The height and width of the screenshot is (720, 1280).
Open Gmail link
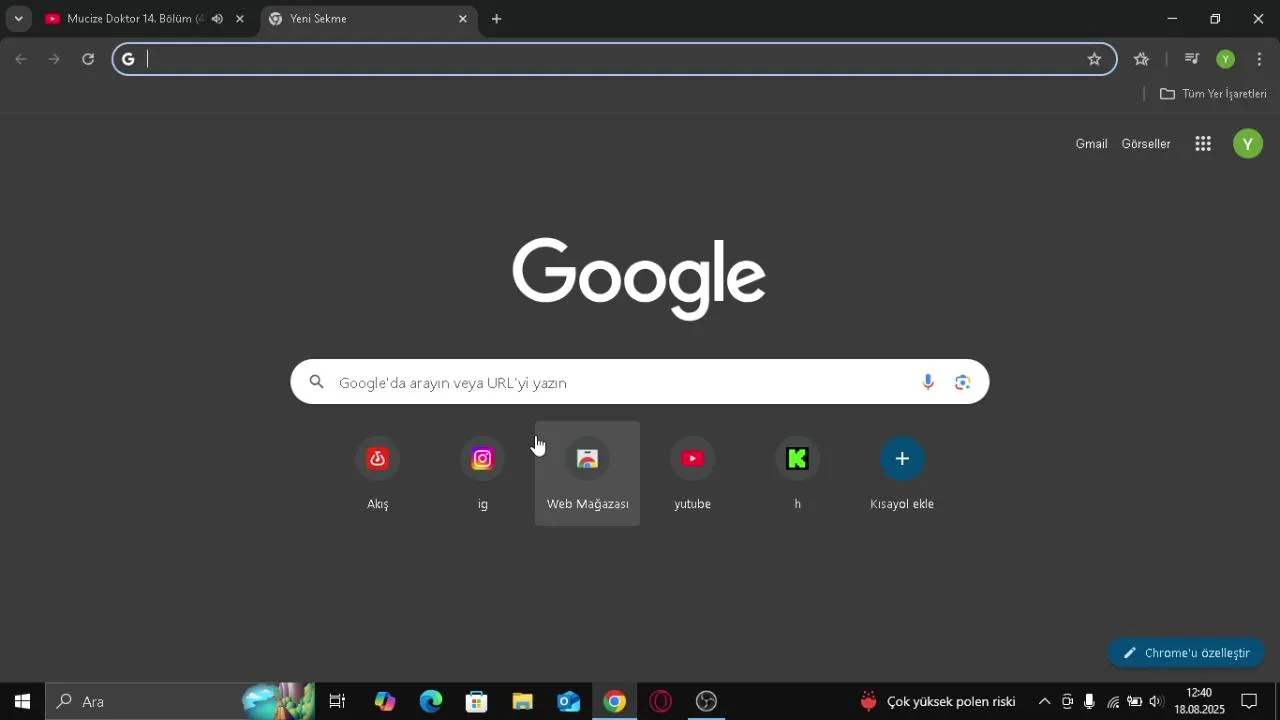pyautogui.click(x=1091, y=144)
